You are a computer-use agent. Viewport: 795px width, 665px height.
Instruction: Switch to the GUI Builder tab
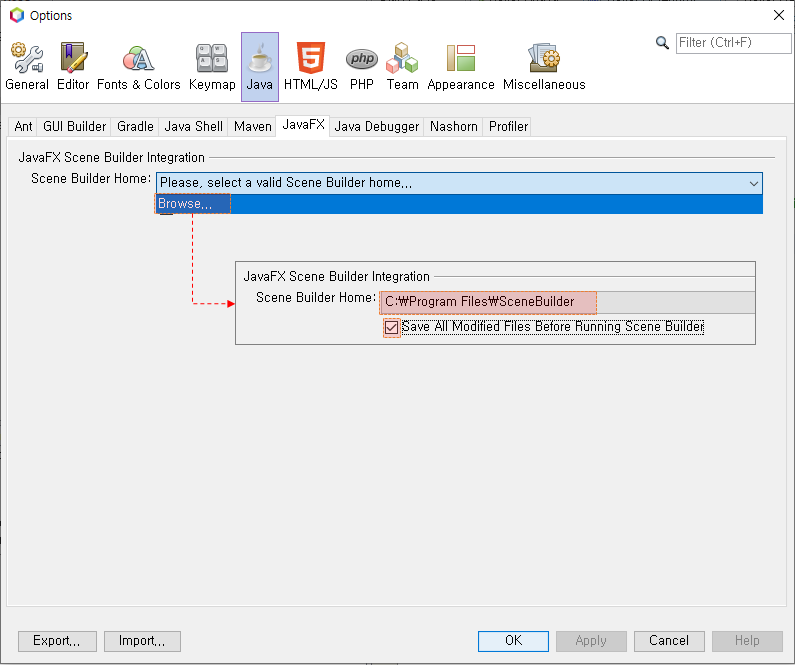(74, 126)
